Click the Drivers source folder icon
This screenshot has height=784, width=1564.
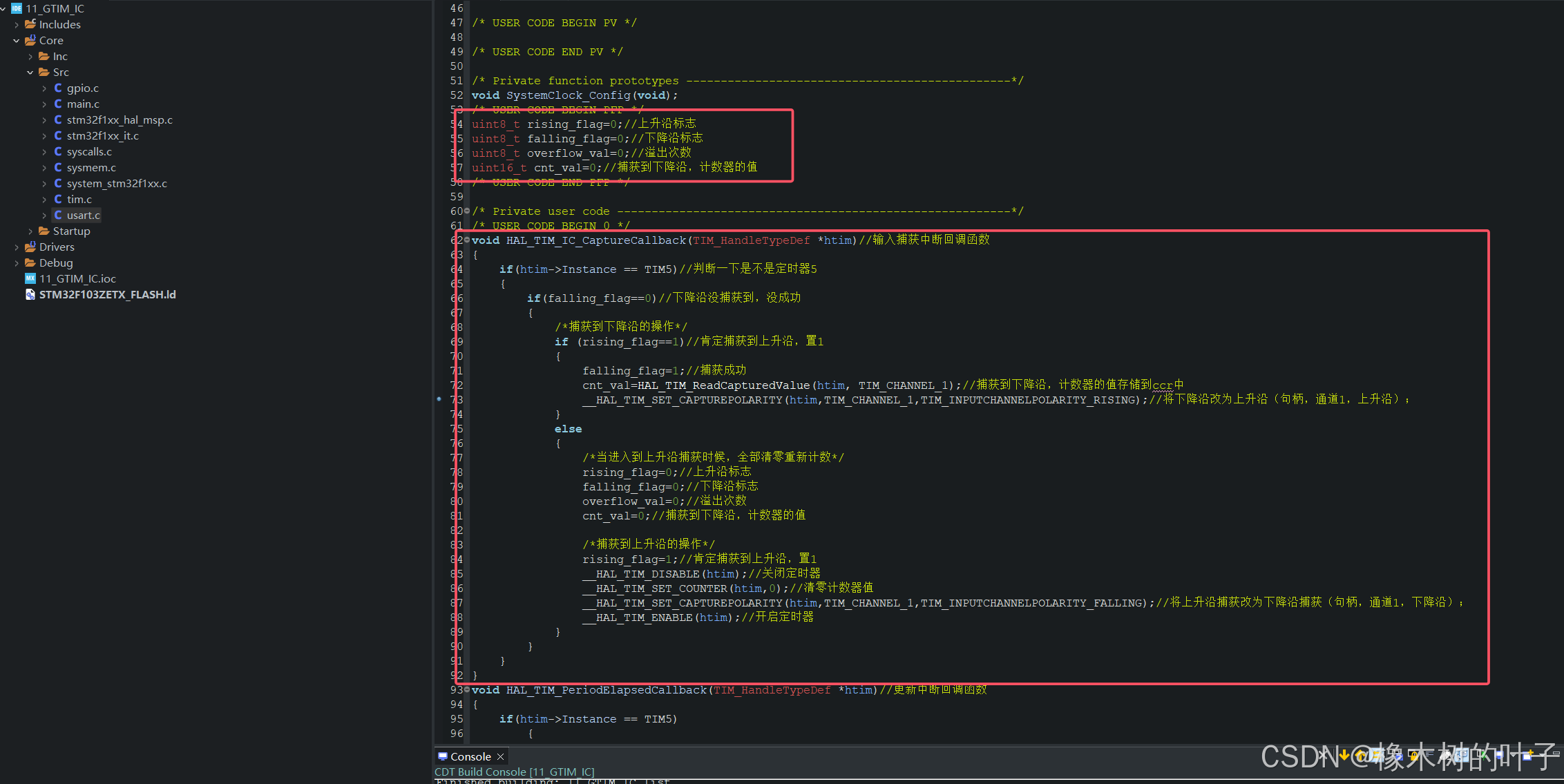click(x=30, y=247)
